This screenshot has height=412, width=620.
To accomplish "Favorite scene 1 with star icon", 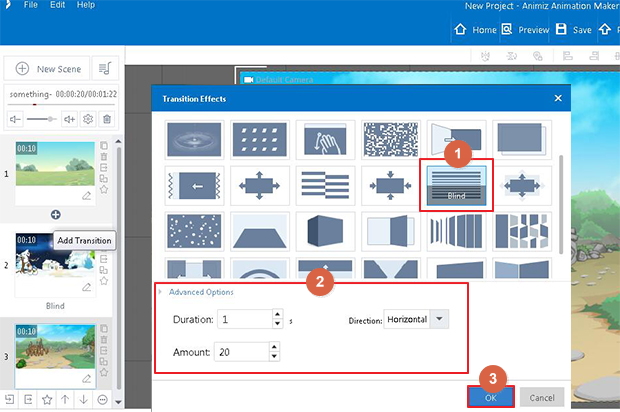I will pyautogui.click(x=104, y=189).
